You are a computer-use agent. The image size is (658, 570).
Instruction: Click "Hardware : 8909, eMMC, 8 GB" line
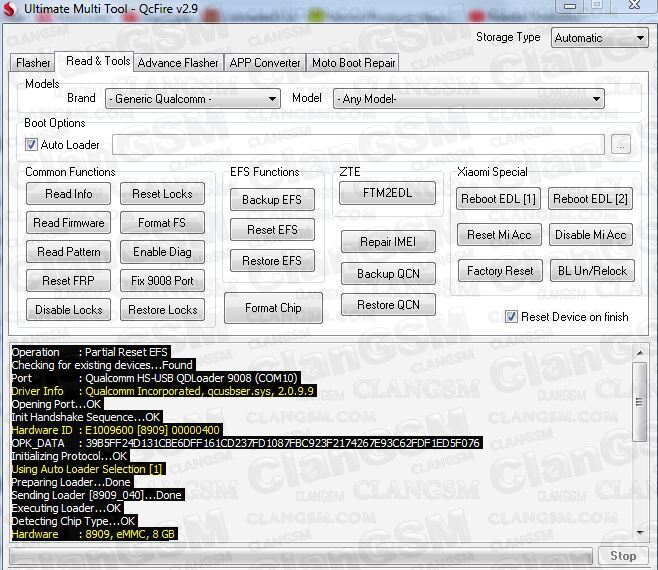coord(93,534)
